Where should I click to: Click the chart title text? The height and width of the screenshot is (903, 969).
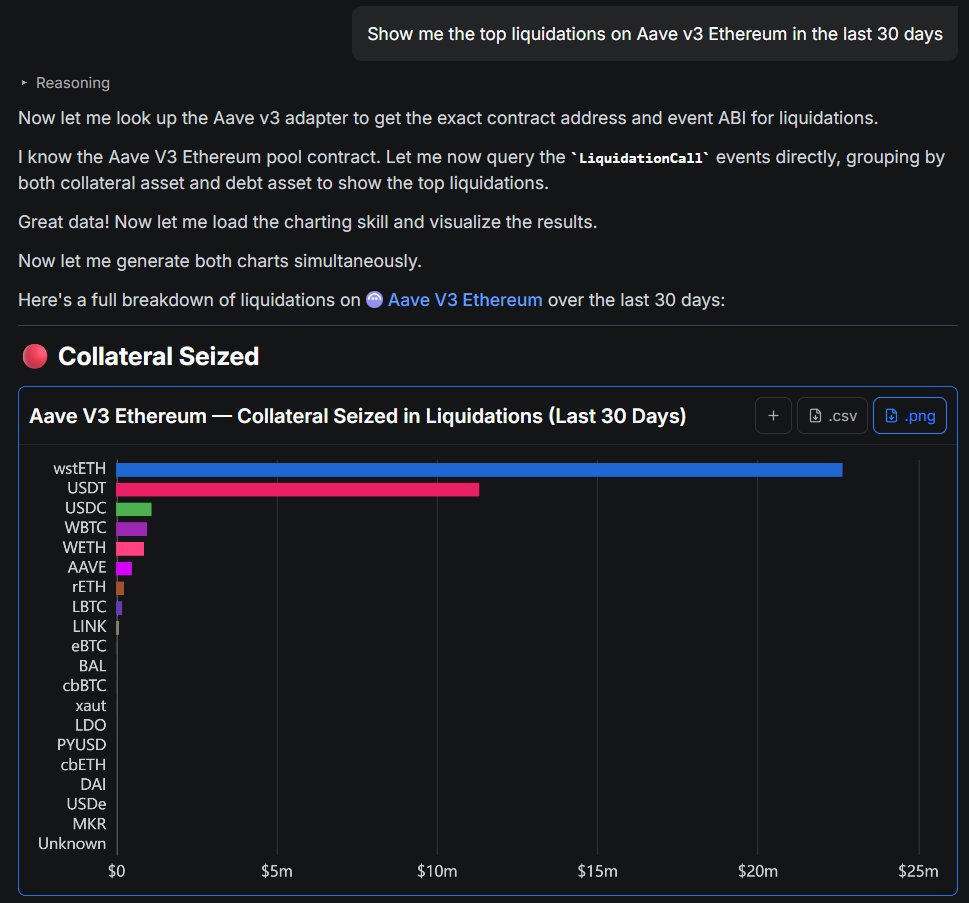tap(357, 416)
